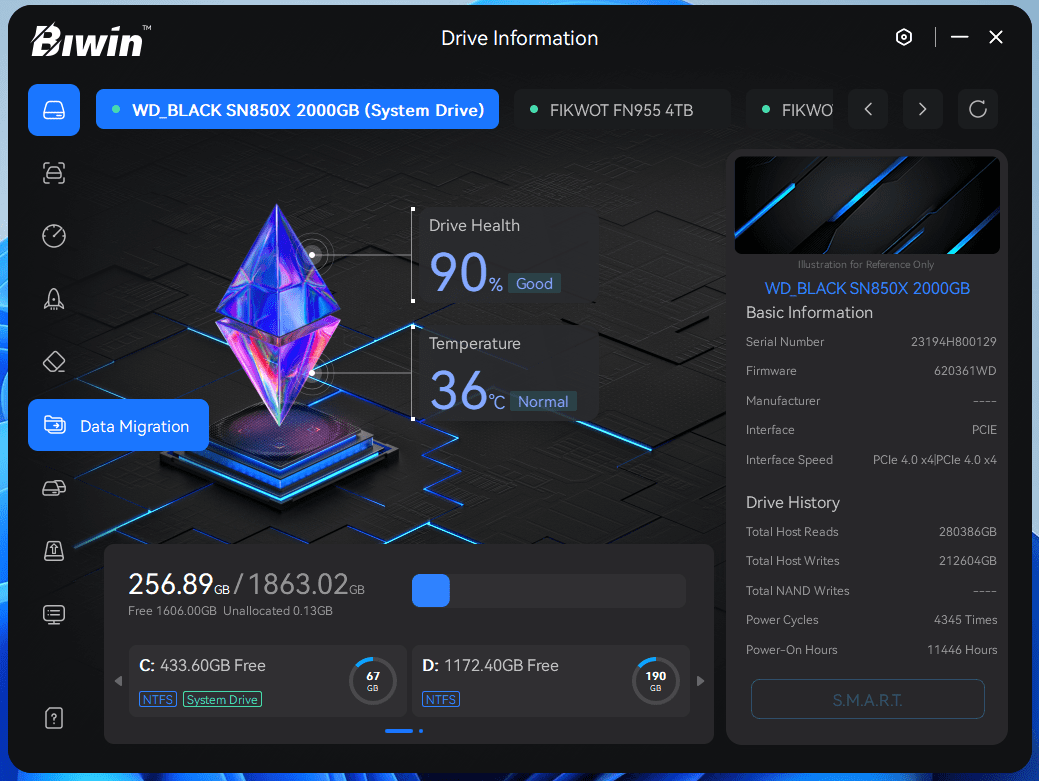Minimize the Biwin window
Screen dimensions: 1039x781
(959, 37)
